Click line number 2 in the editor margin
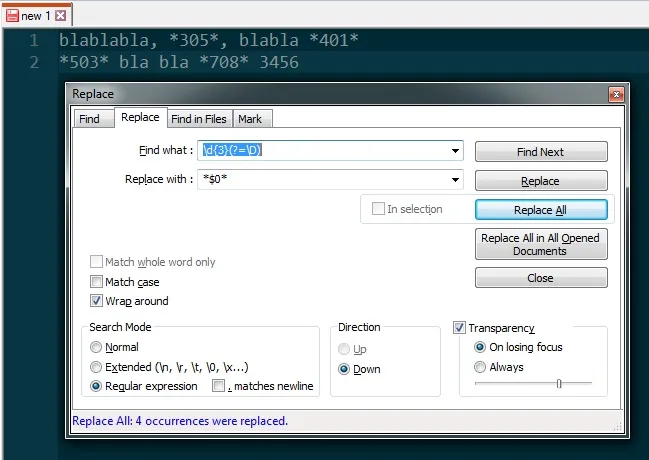649x460 pixels. point(34,63)
